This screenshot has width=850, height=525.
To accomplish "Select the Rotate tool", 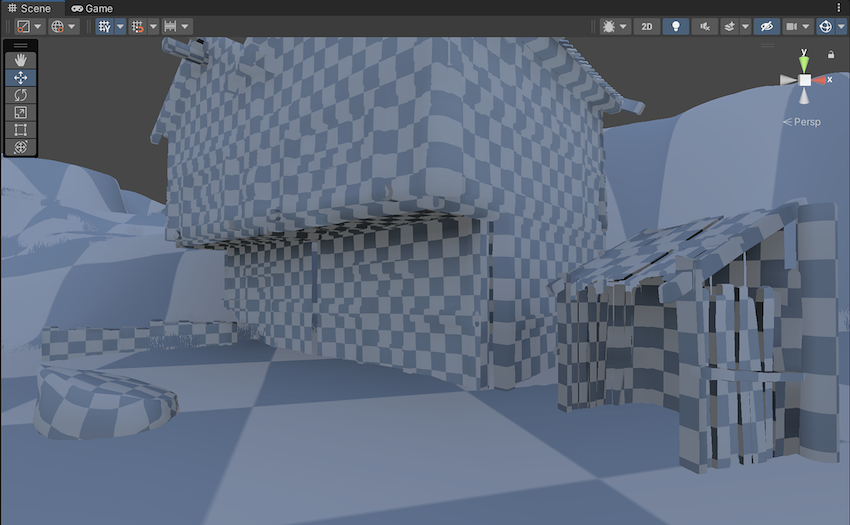I will tap(21, 95).
